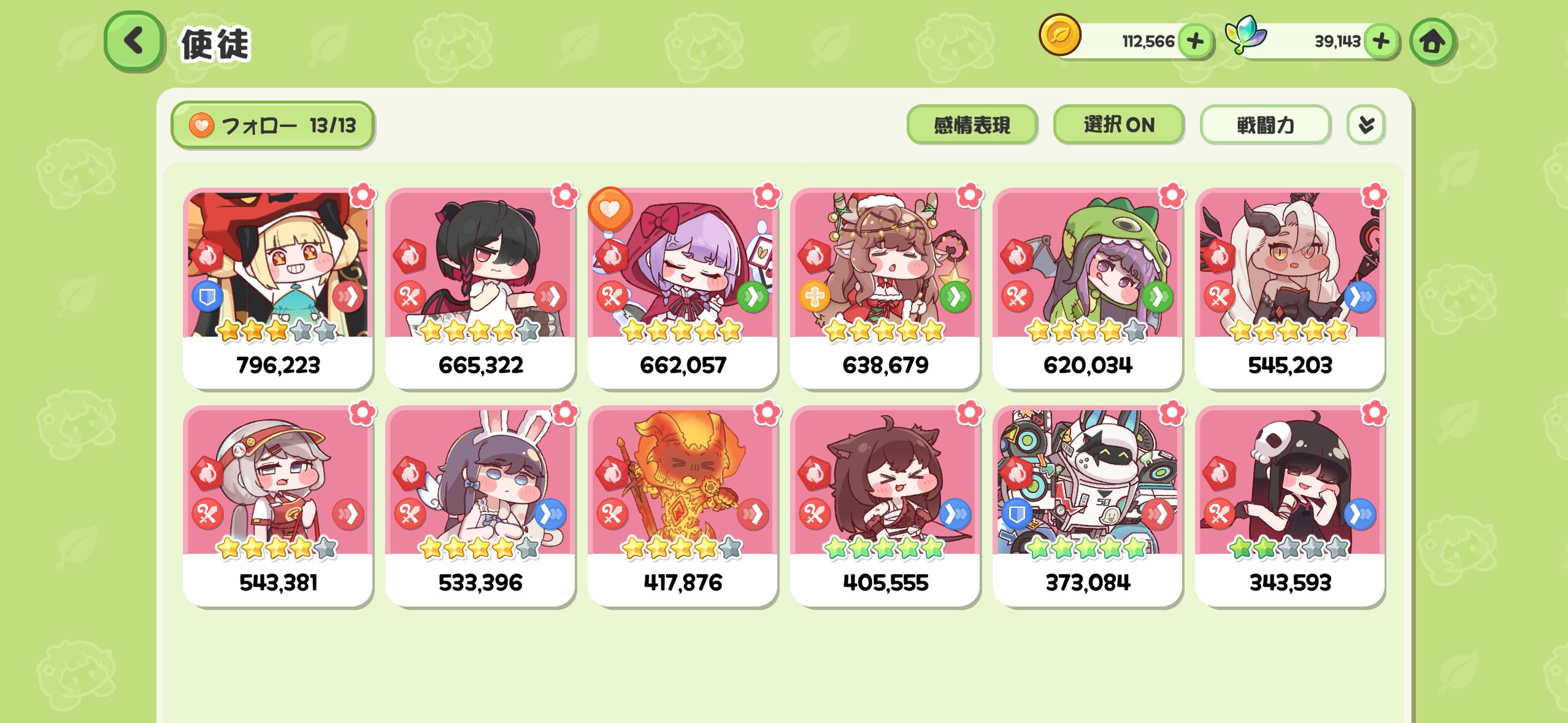
Task: Add gold coins with the plus button
Action: click(1194, 41)
